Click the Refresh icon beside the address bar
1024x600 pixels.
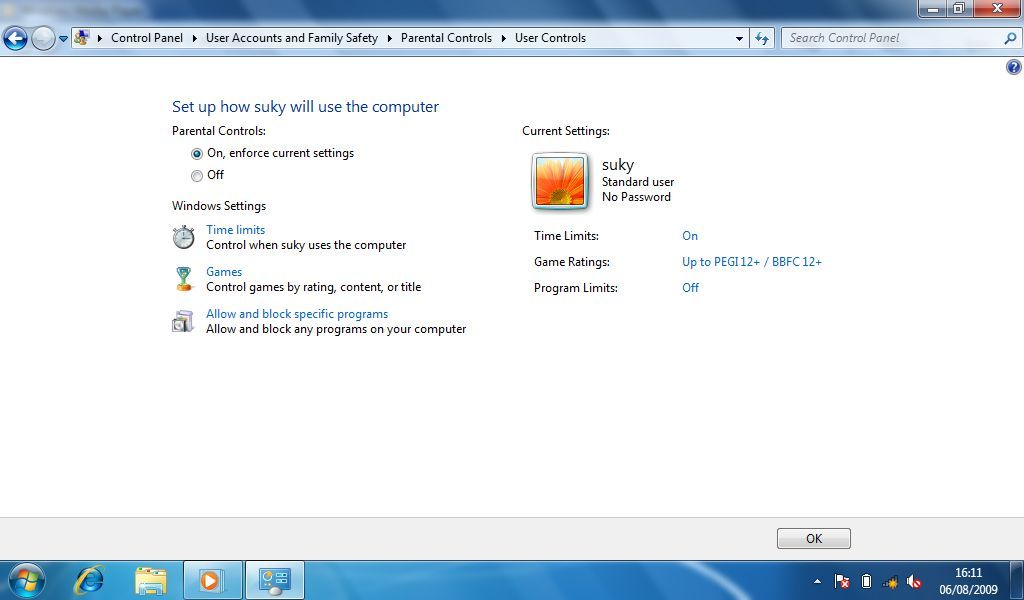click(762, 38)
